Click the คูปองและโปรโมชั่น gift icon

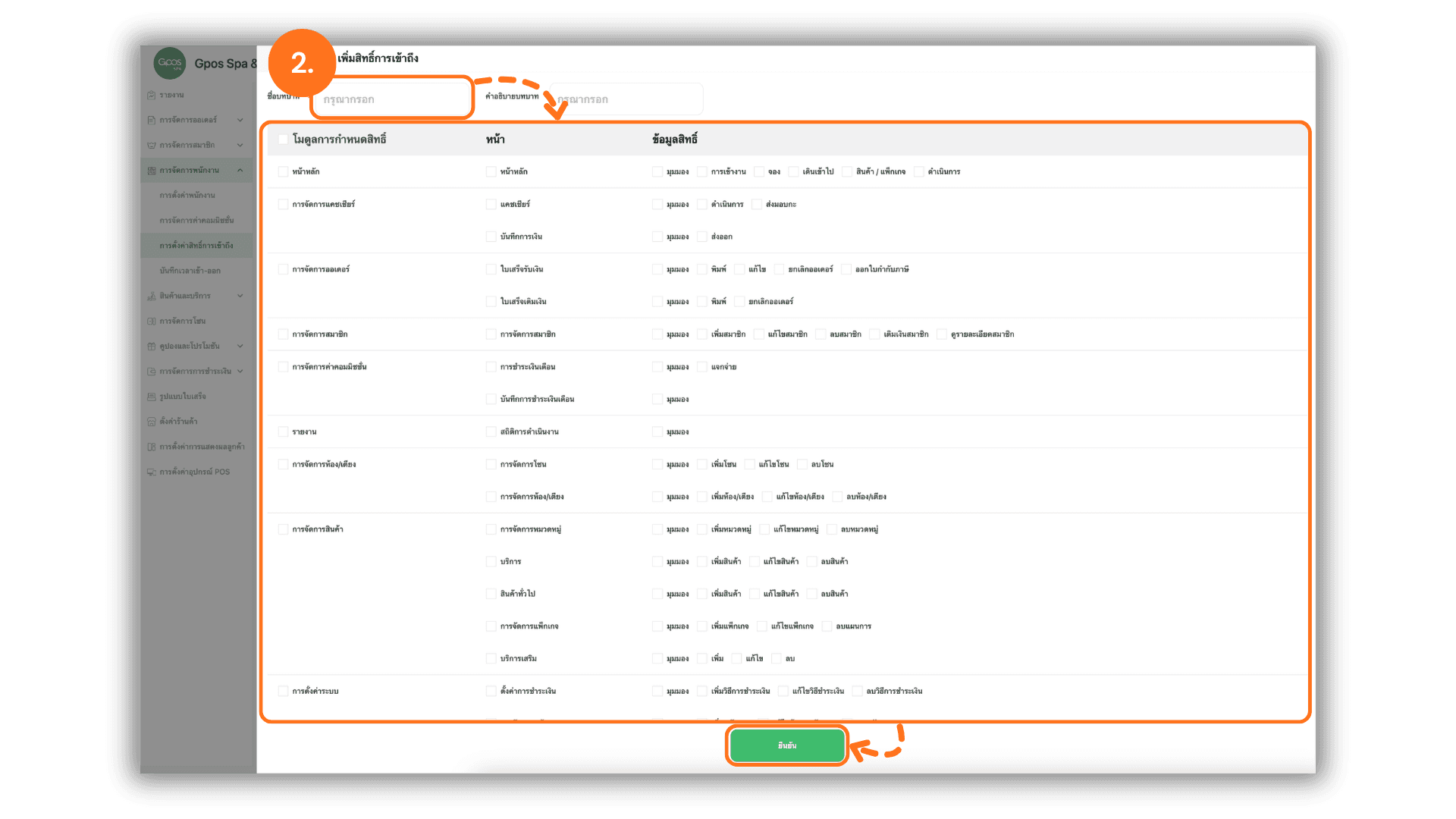pos(152,346)
